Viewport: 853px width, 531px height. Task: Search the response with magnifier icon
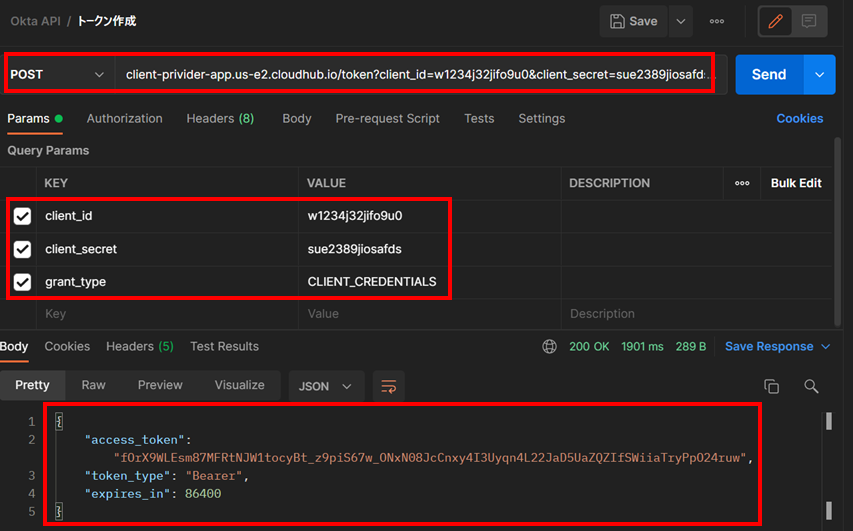pyautogui.click(x=811, y=386)
